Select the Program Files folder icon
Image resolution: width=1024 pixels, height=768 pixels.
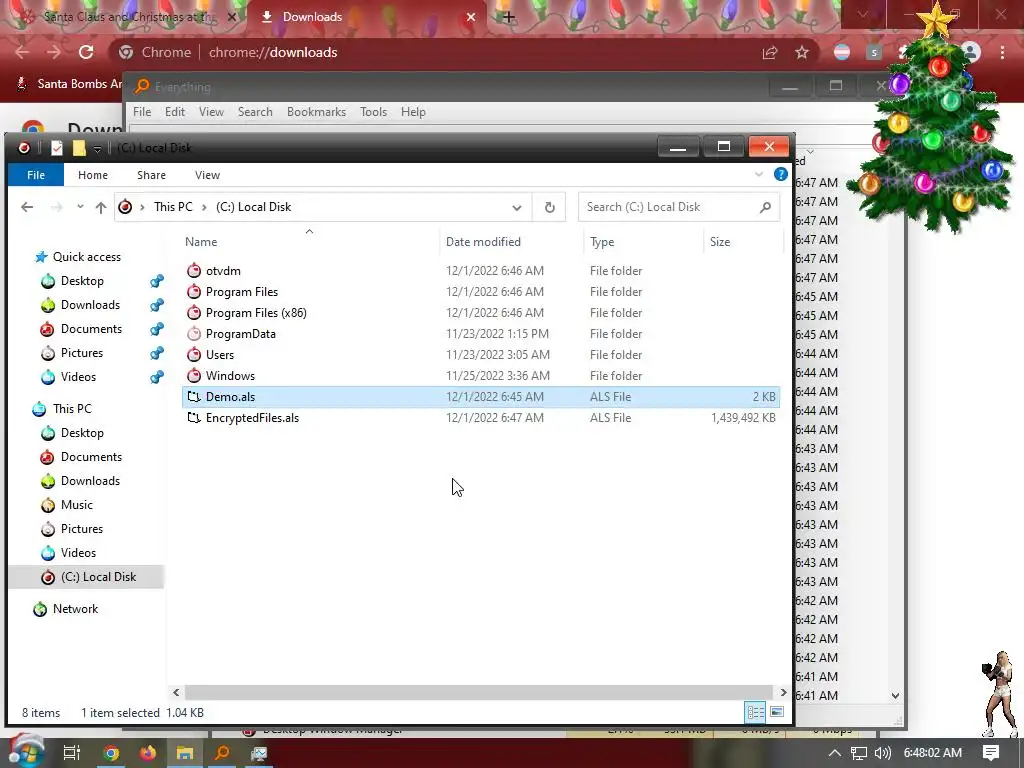[x=193, y=291]
